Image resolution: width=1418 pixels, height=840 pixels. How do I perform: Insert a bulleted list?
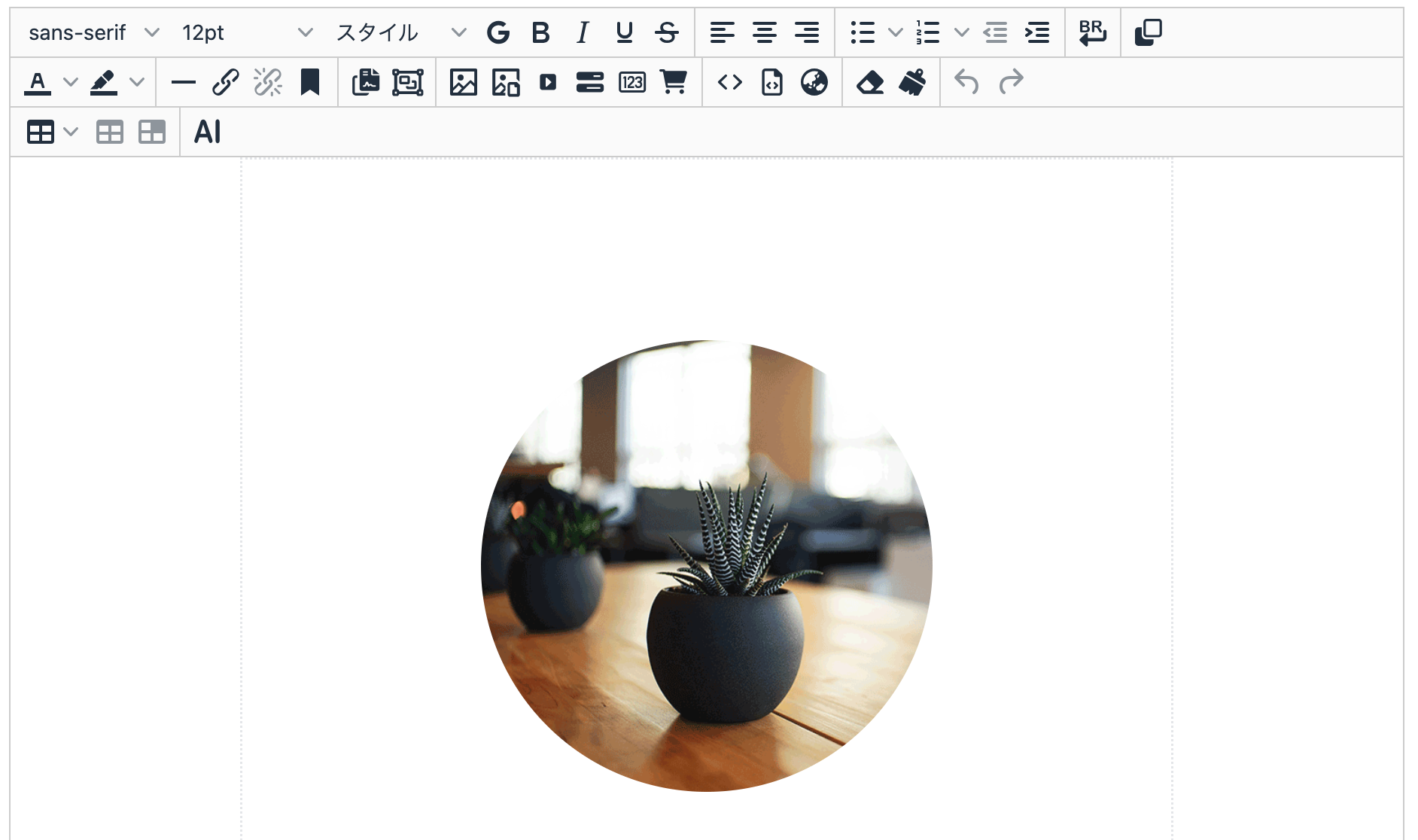click(x=863, y=32)
